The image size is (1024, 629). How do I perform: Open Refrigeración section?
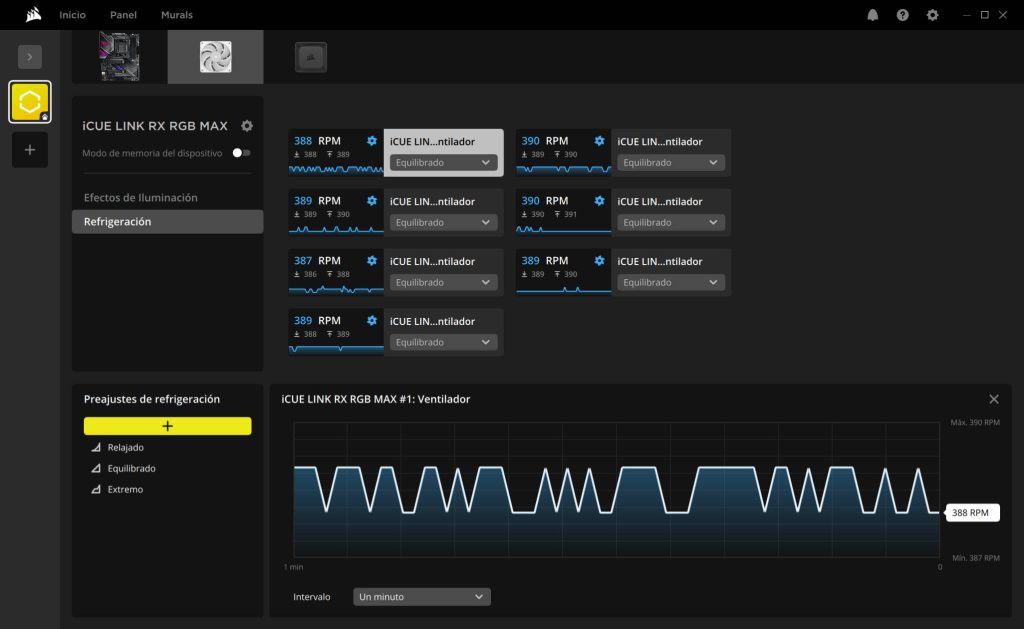pos(167,221)
